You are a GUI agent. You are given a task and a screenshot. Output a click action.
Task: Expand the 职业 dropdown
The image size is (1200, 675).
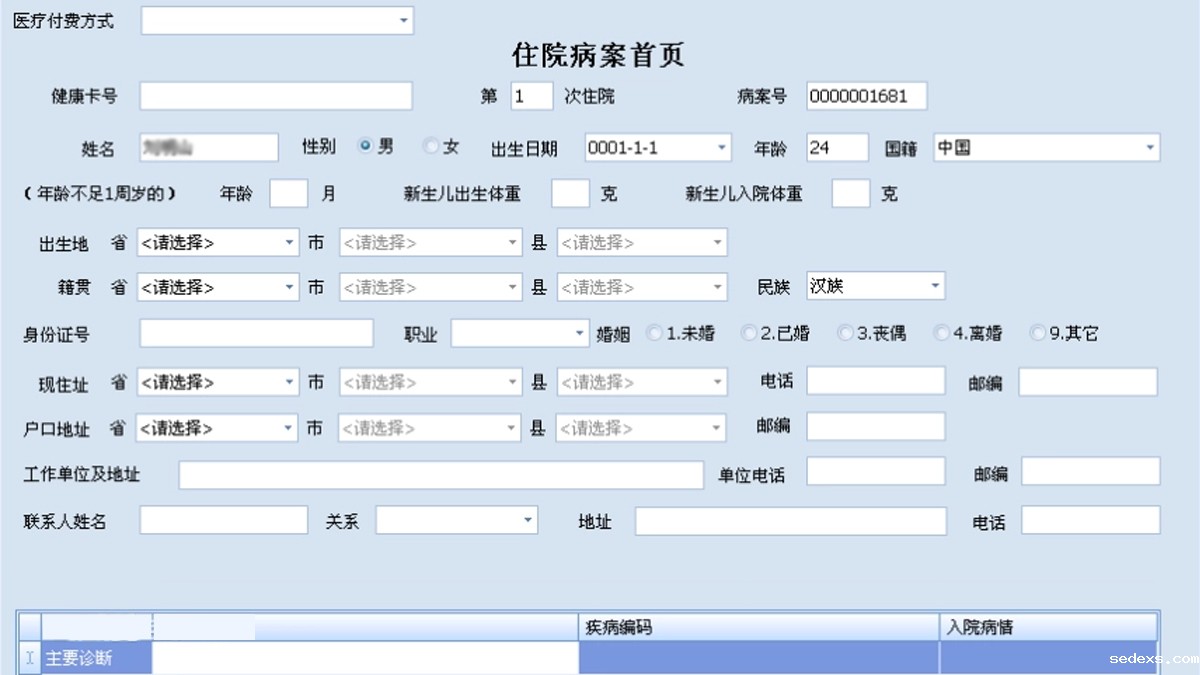579,333
